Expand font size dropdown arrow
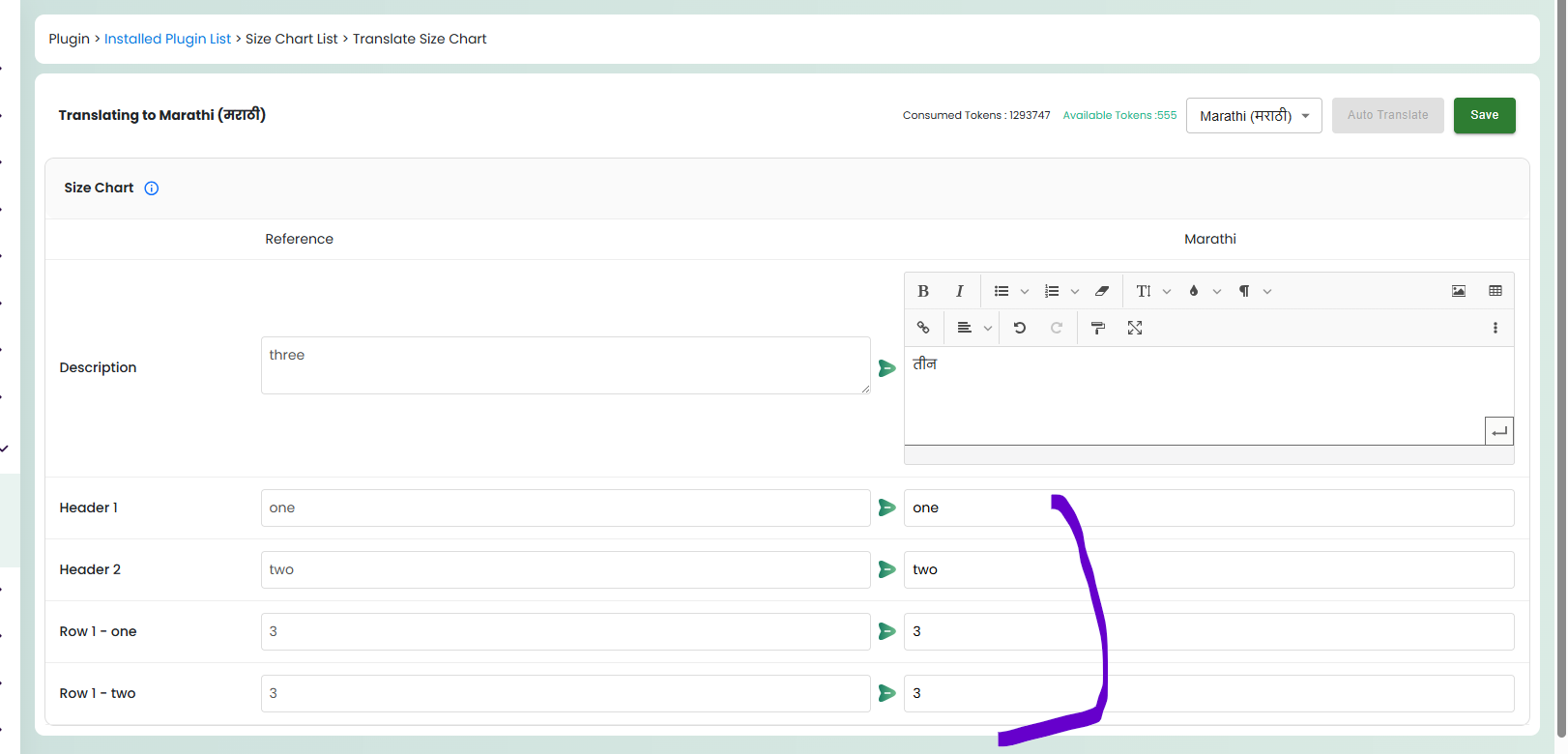 pyautogui.click(x=1167, y=291)
